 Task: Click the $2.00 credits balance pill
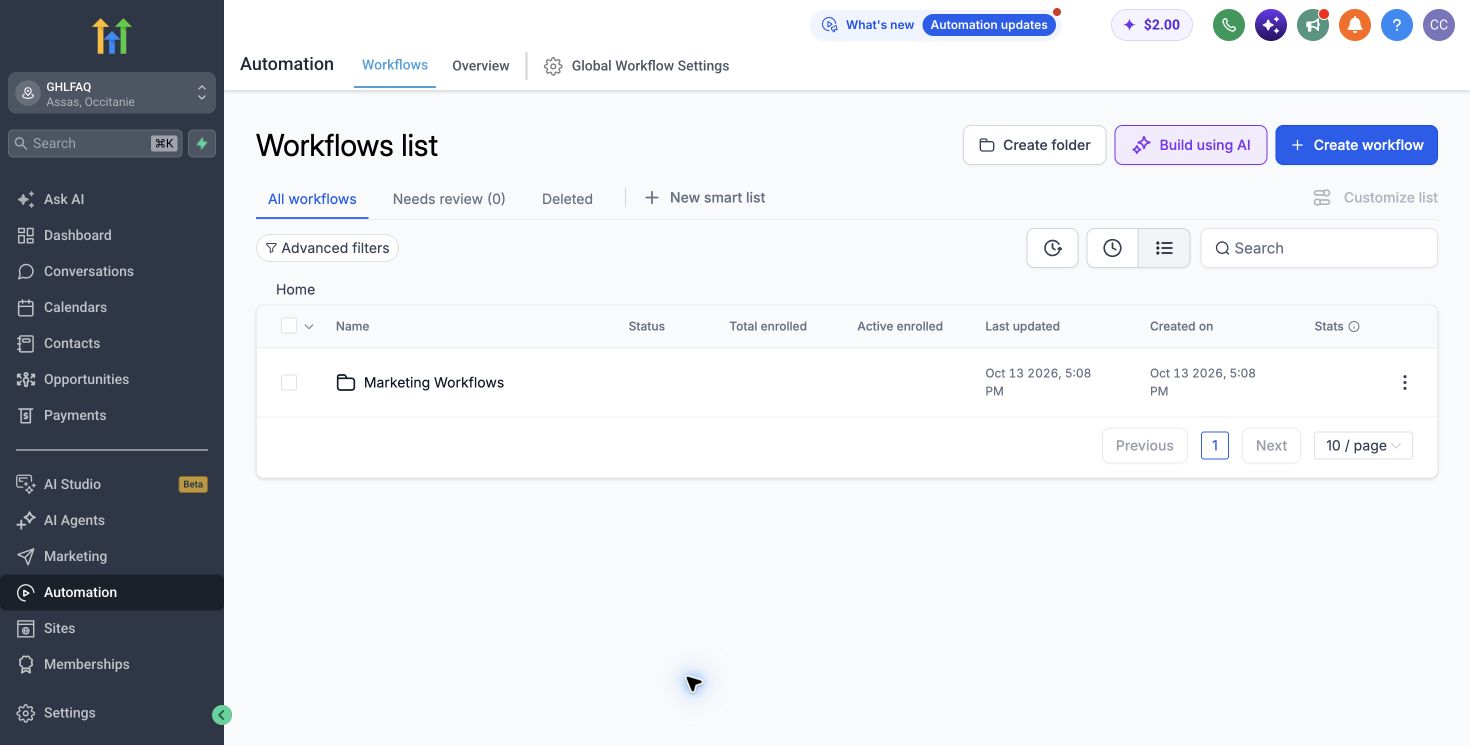1152,25
